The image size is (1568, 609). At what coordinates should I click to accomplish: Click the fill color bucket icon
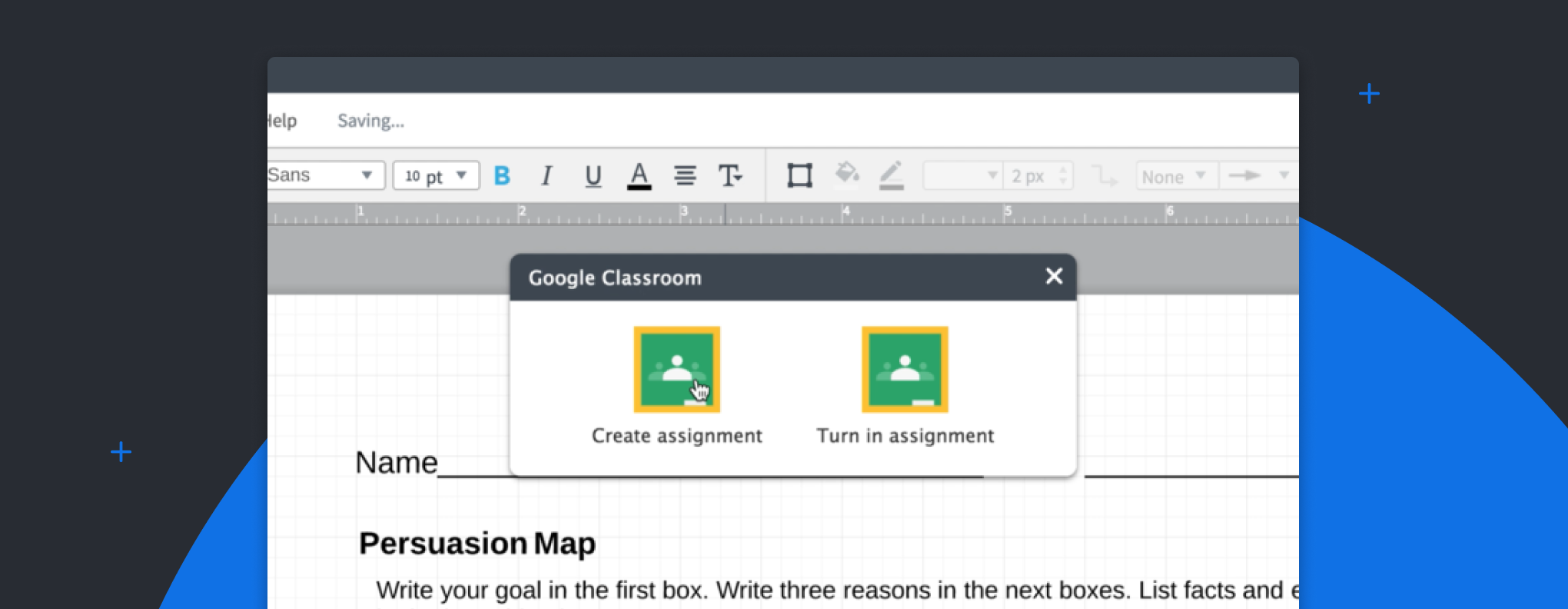[846, 175]
